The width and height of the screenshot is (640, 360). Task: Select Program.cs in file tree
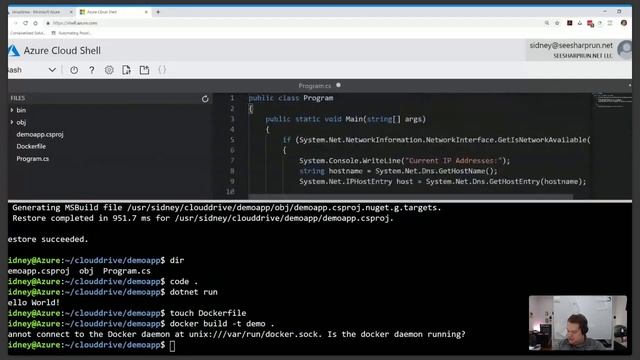[33, 158]
